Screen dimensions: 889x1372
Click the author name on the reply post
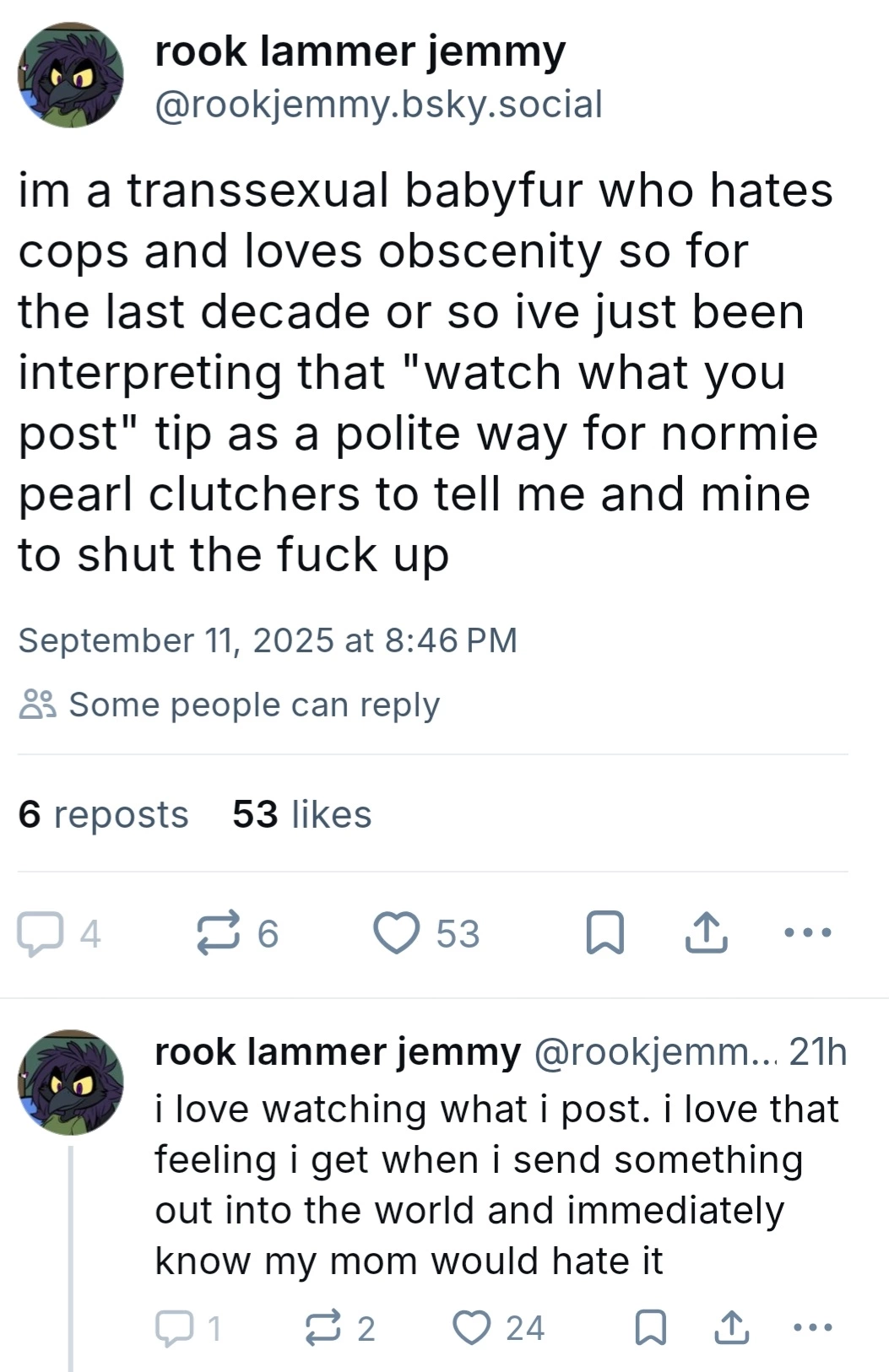point(338,1052)
